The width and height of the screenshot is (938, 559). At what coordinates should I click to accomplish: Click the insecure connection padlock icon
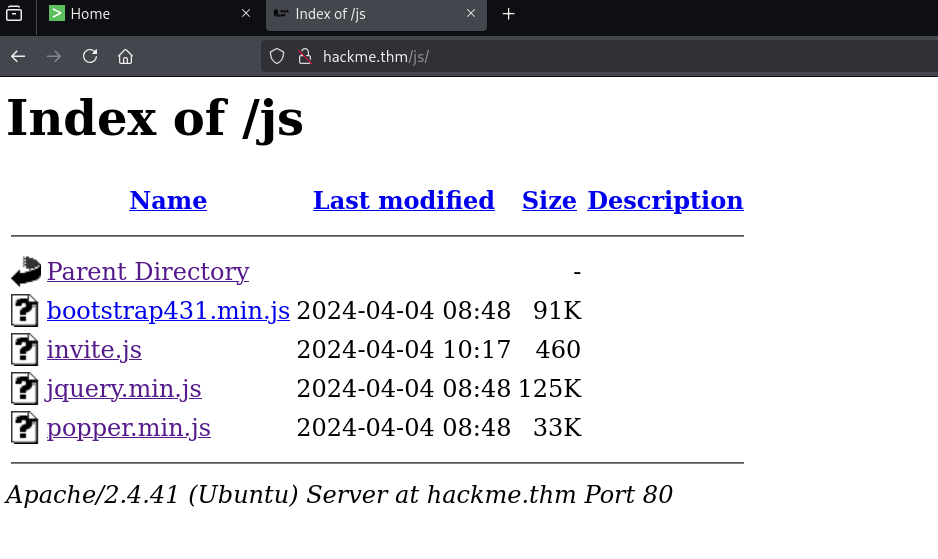click(305, 56)
